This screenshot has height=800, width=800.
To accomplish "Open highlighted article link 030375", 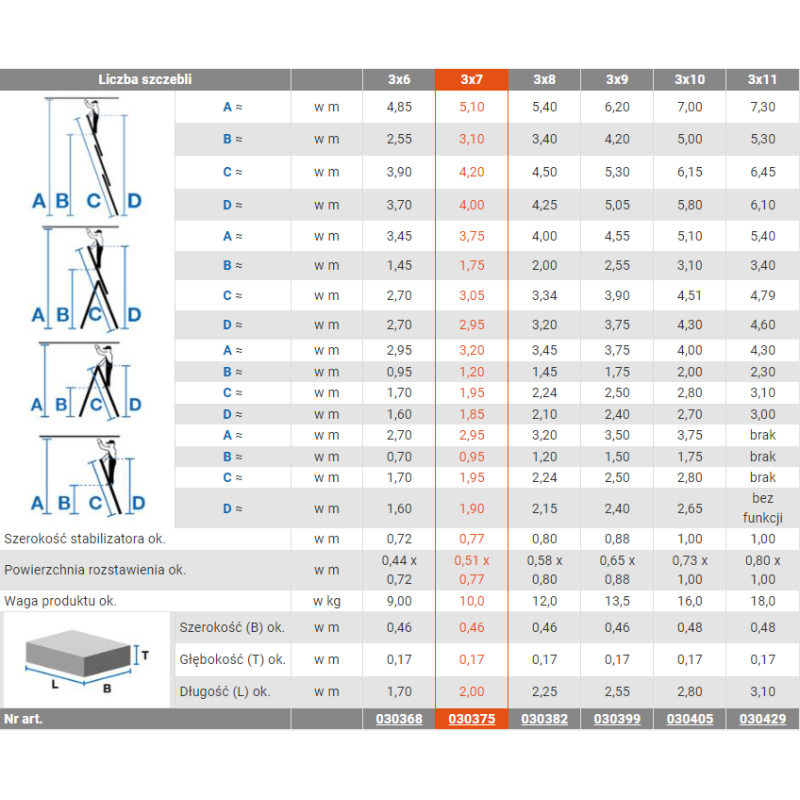I will click(471, 719).
